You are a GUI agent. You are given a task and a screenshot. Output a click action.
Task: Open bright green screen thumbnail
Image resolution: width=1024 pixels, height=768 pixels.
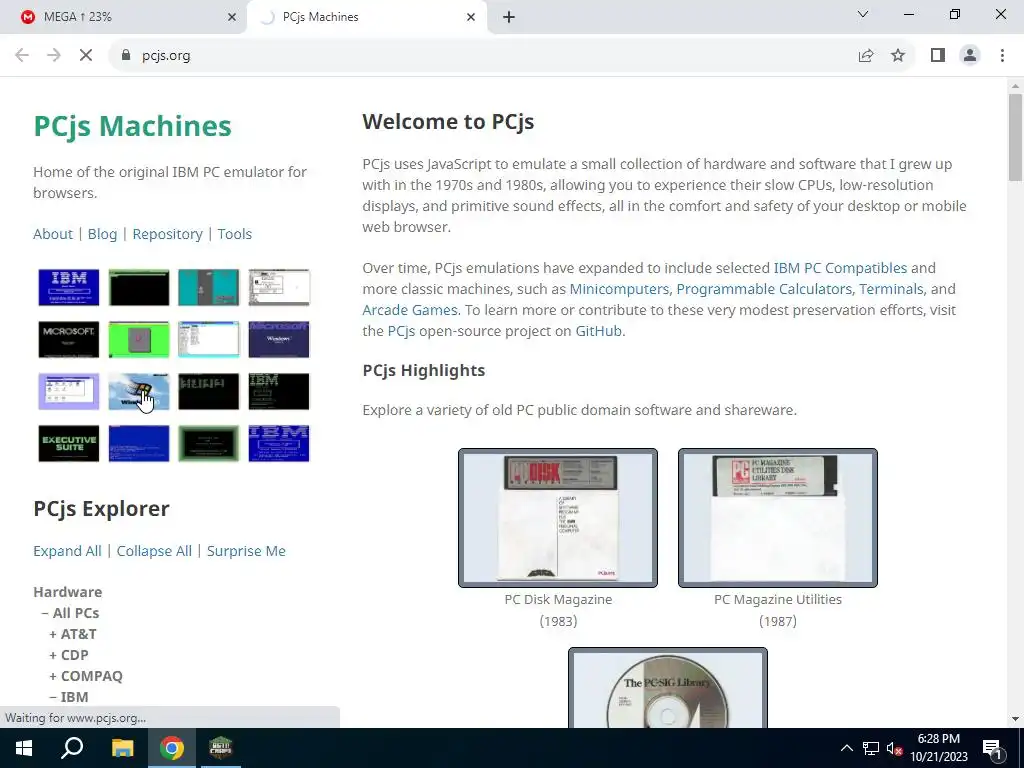138,340
